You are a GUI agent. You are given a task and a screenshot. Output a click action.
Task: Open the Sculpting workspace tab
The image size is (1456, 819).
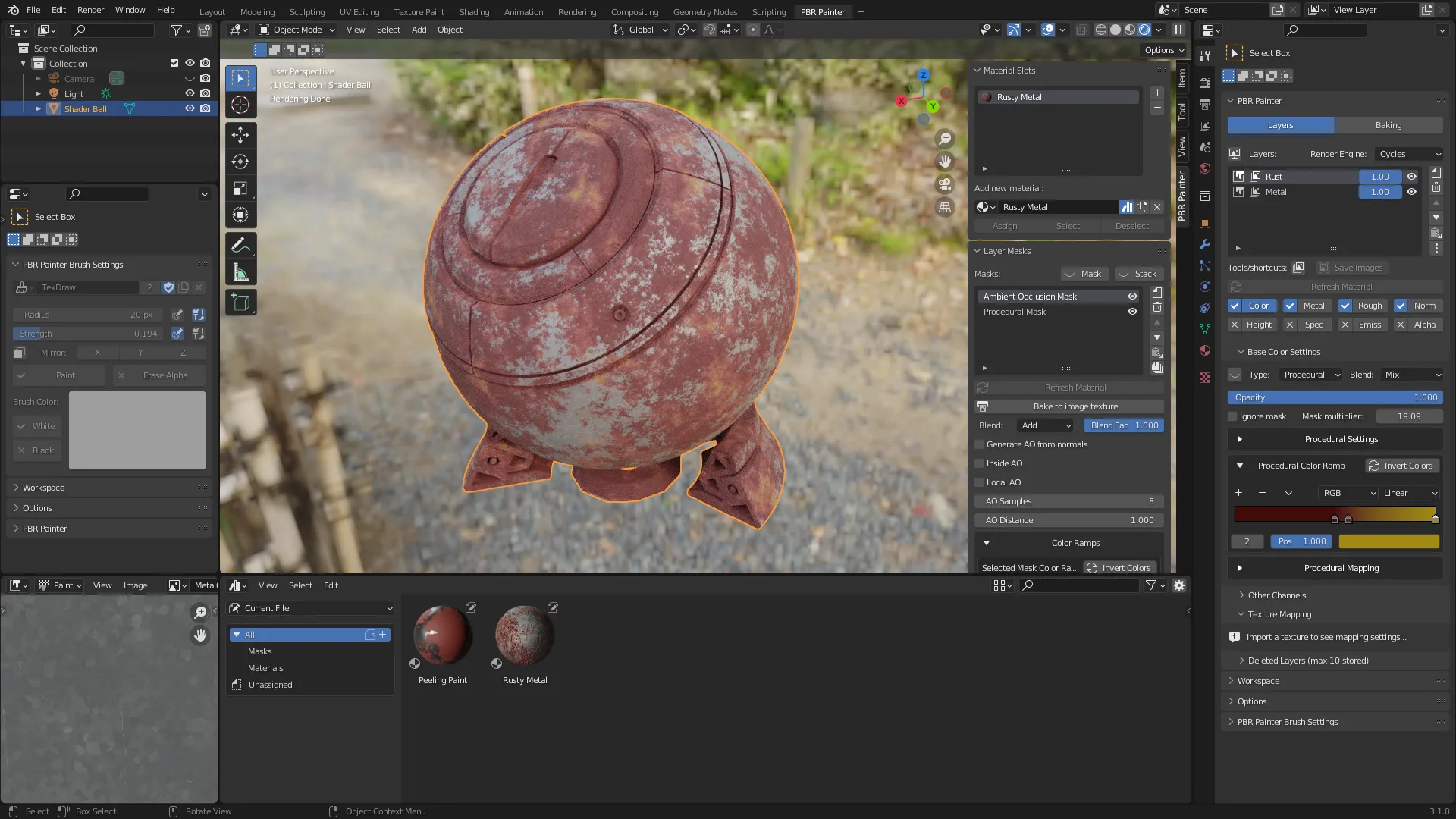pyautogui.click(x=306, y=11)
